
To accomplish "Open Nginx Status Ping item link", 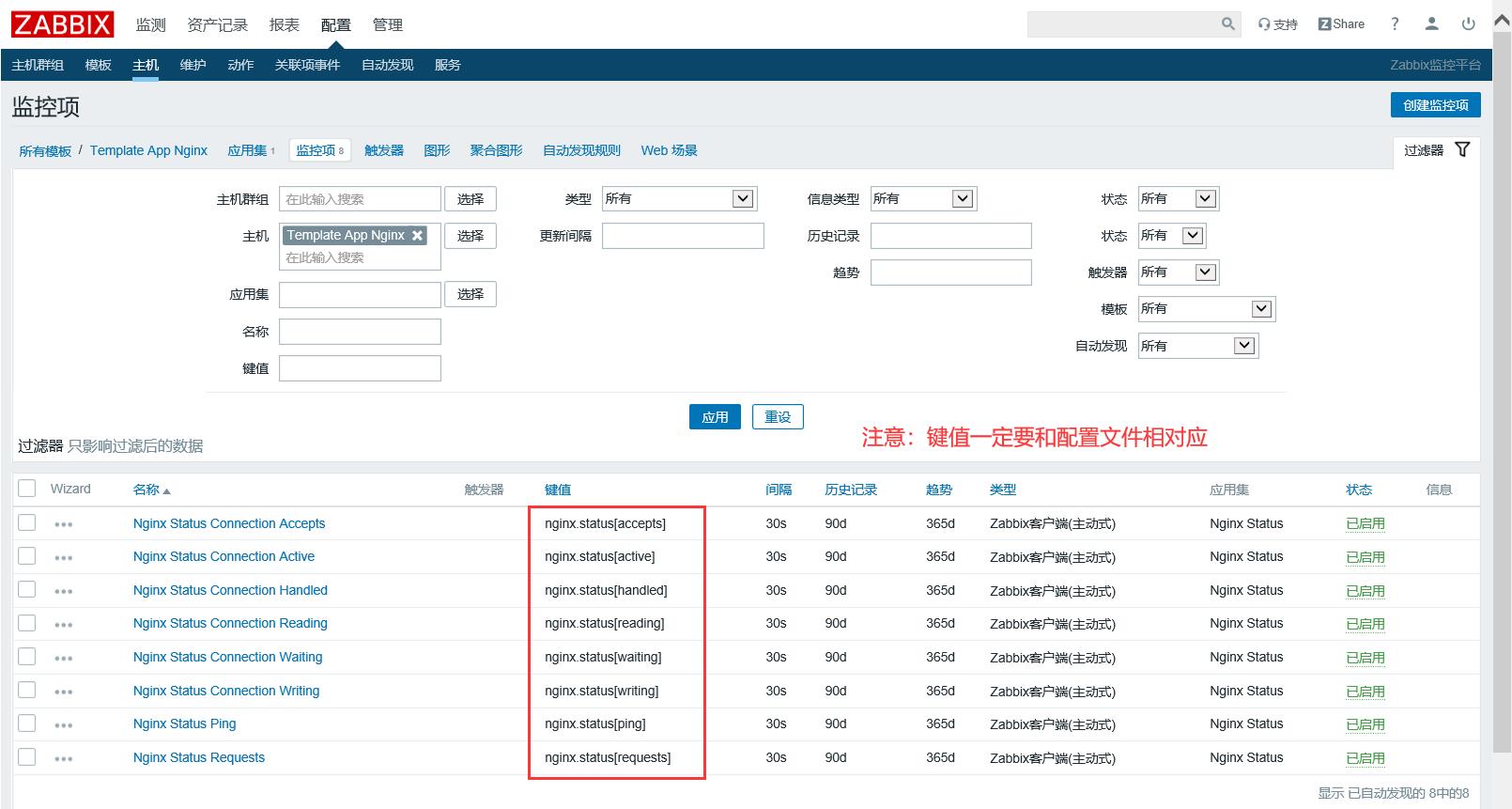I will 184,723.
